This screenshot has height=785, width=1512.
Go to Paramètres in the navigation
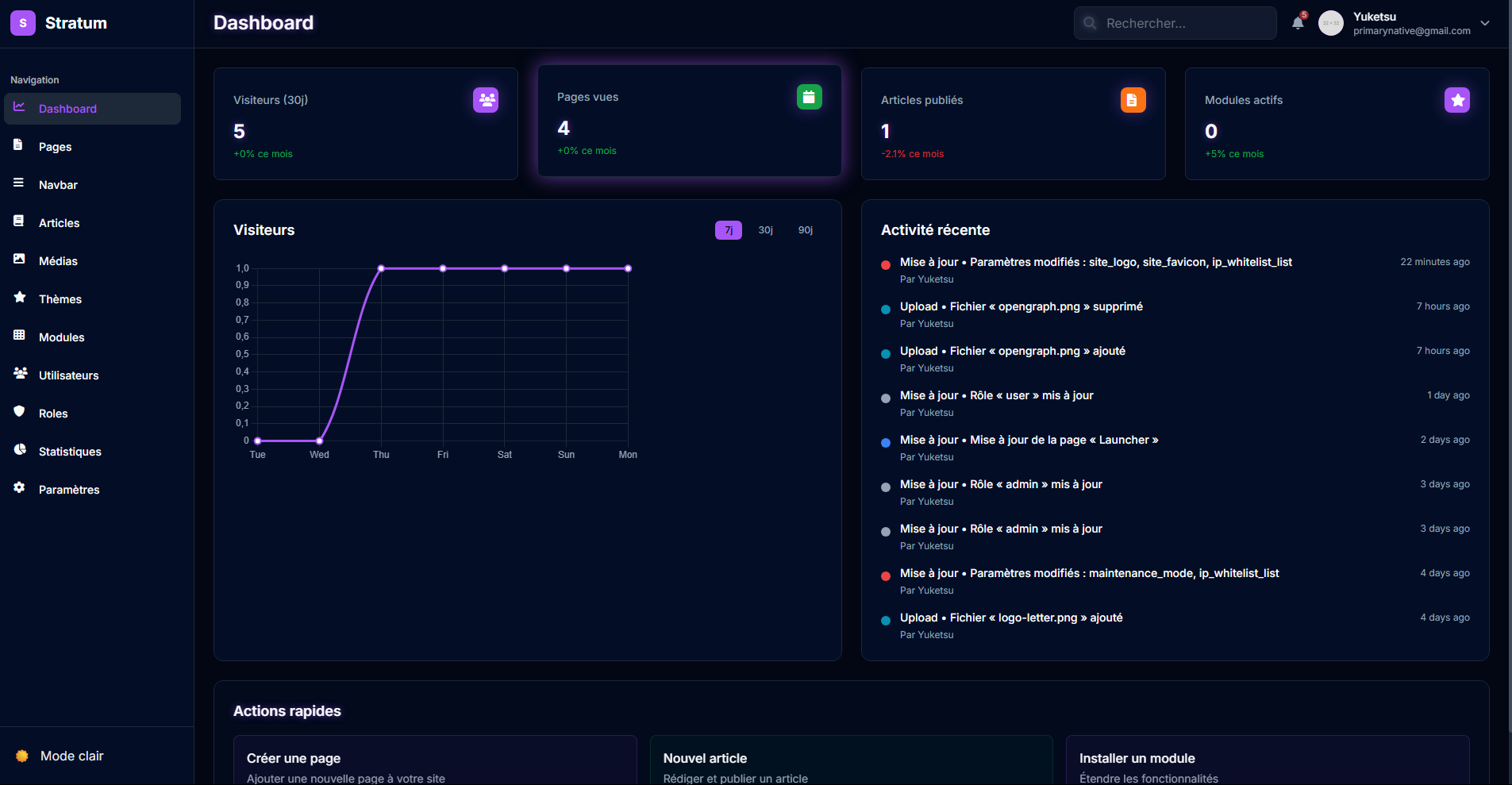point(69,490)
